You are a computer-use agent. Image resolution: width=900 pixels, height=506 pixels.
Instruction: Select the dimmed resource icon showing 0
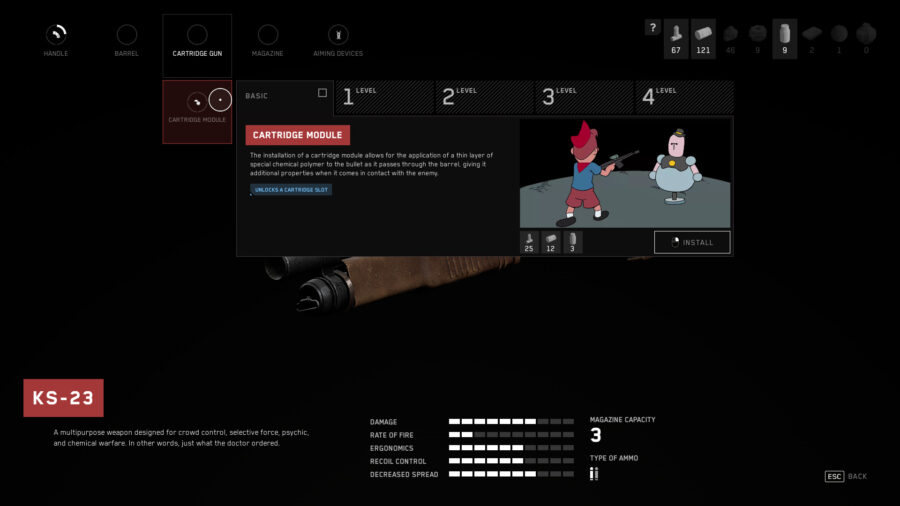point(866,39)
